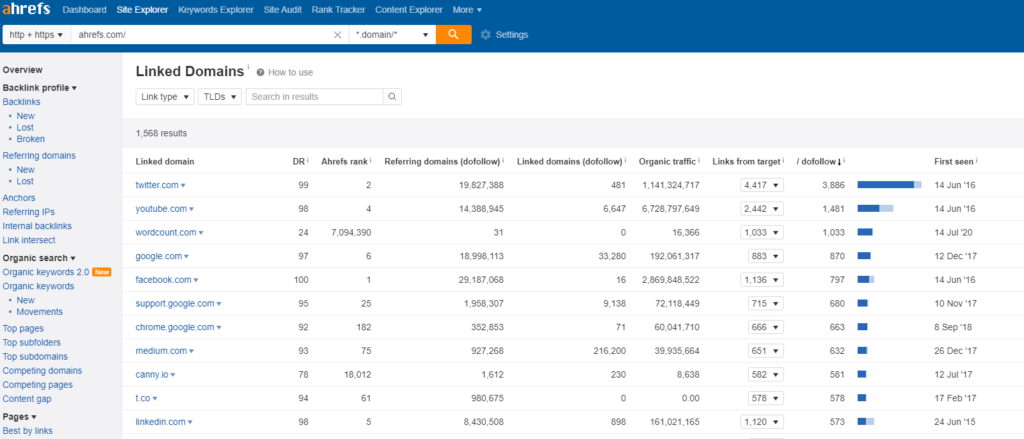Screen dimensions: 1024x439
Task: Open the medium.com linked domain
Action: (161, 351)
